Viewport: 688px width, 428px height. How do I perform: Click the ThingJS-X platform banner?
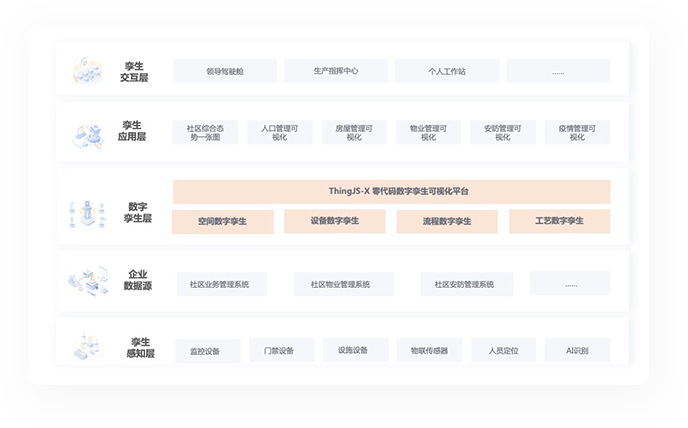[x=391, y=191]
